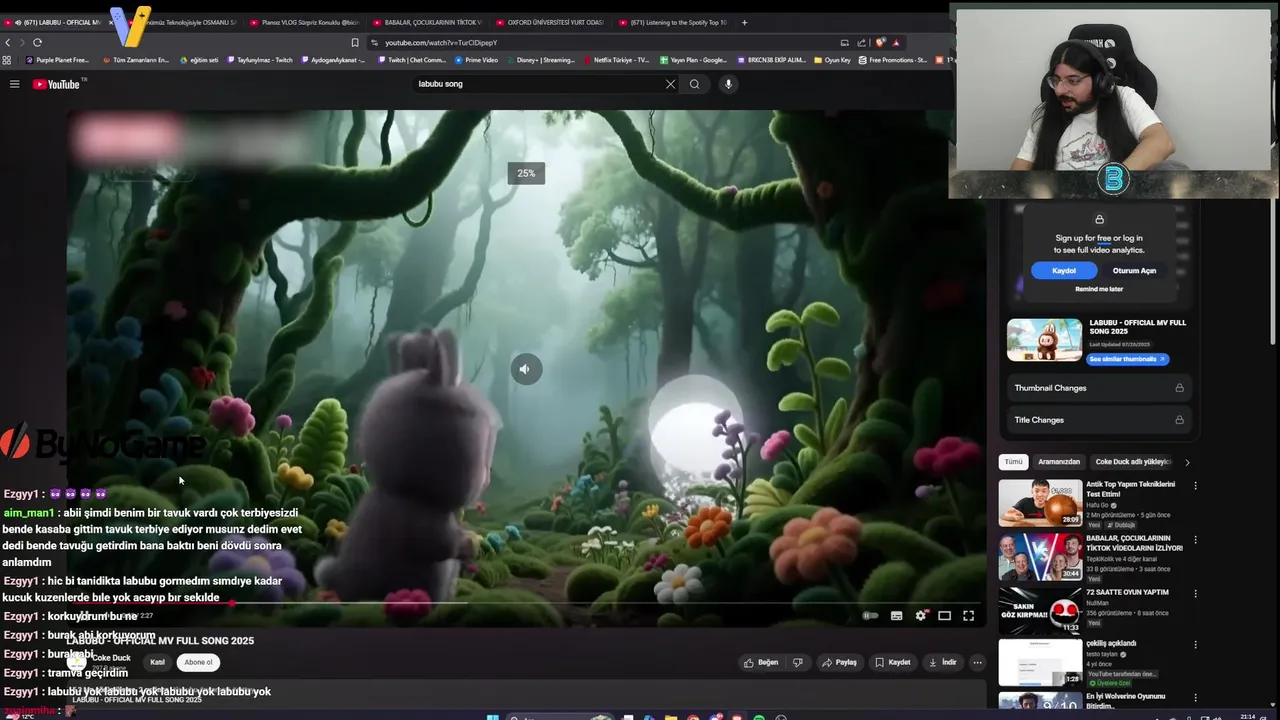Open weather widget showing 12°C
The height and width of the screenshot is (720, 1280).
18,716
